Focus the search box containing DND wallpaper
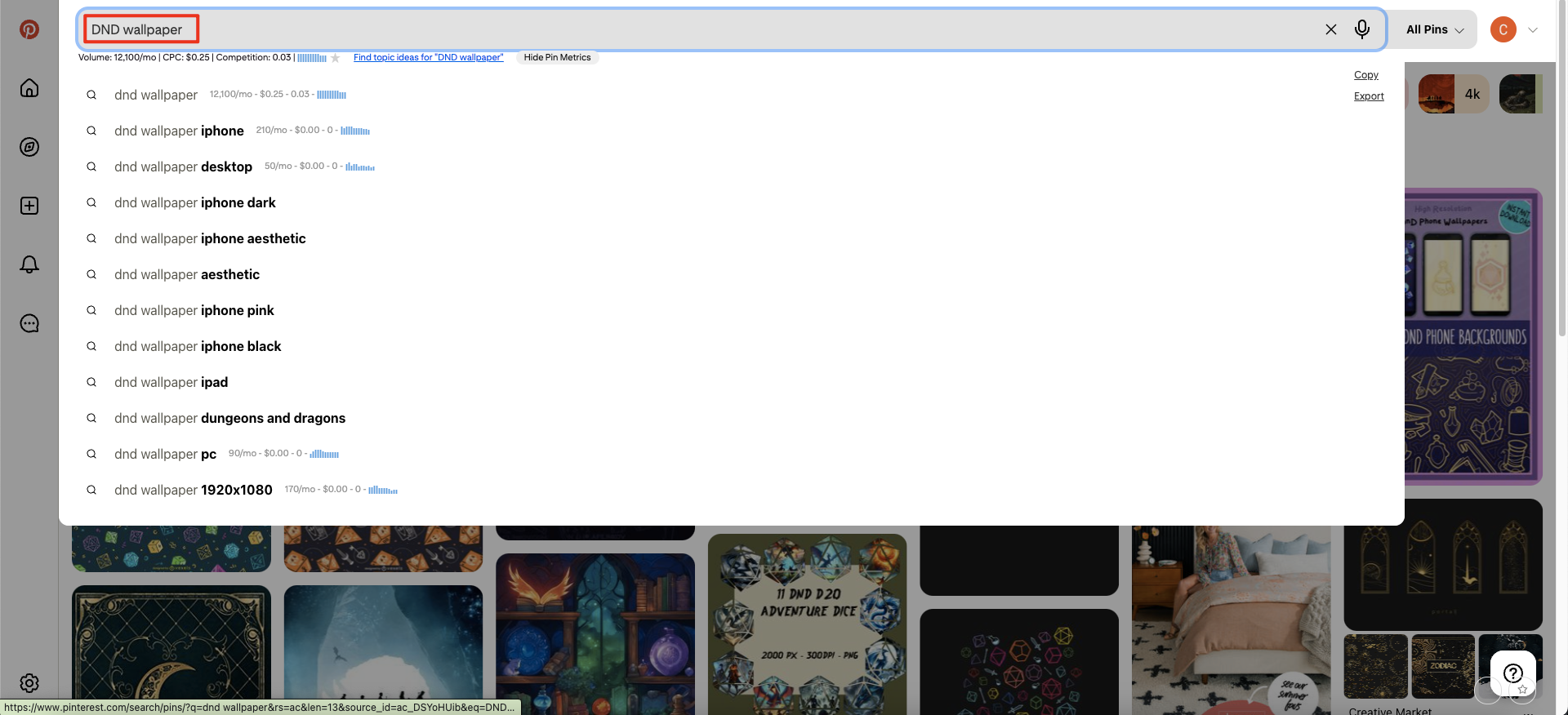This screenshot has width=1568, height=715. (731, 29)
